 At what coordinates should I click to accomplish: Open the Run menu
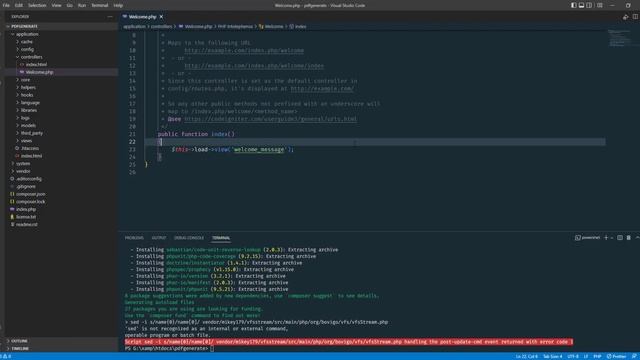tap(82, 5)
